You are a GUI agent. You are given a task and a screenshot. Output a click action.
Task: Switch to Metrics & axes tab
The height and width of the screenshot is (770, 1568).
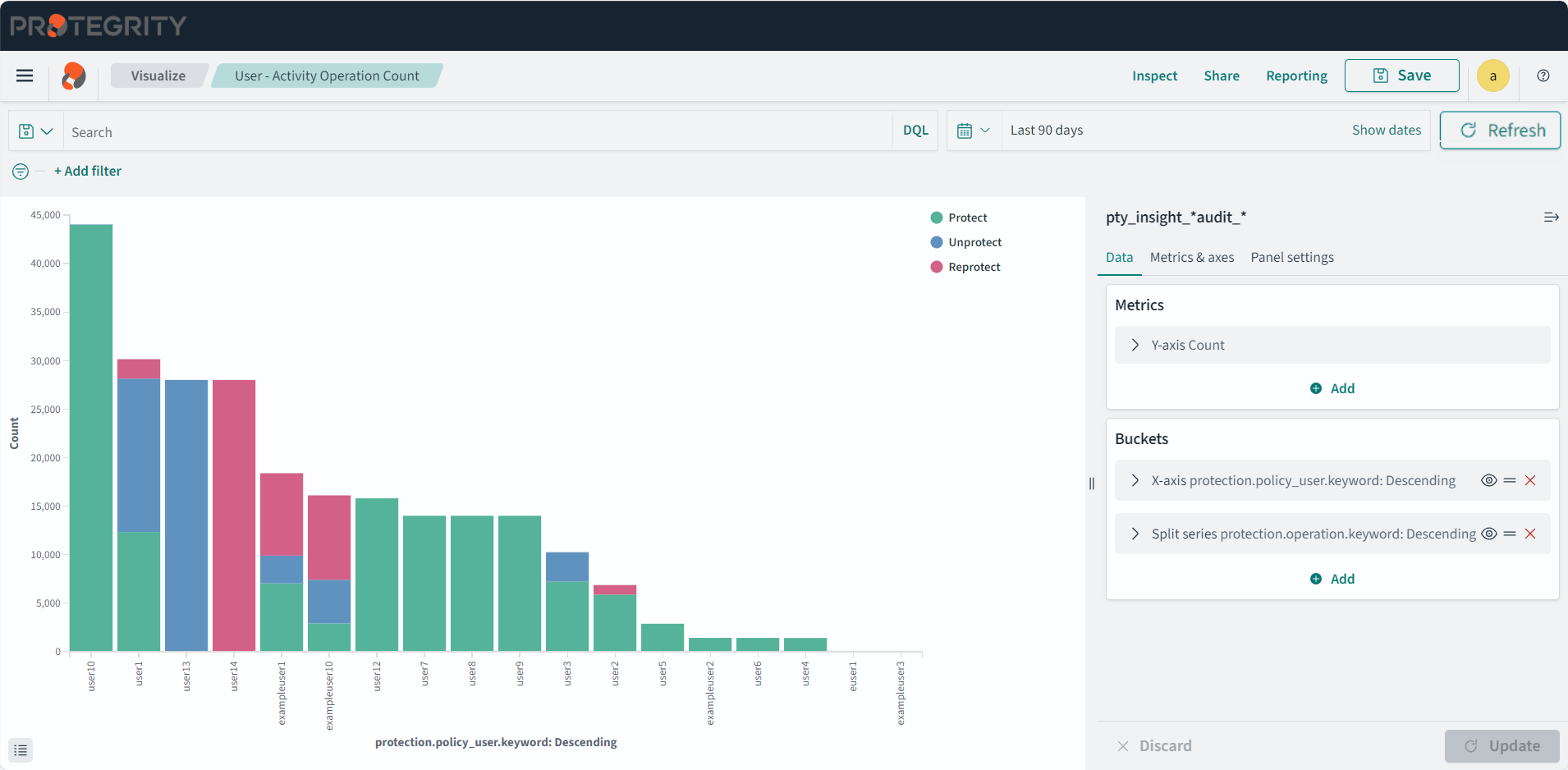pos(1191,258)
